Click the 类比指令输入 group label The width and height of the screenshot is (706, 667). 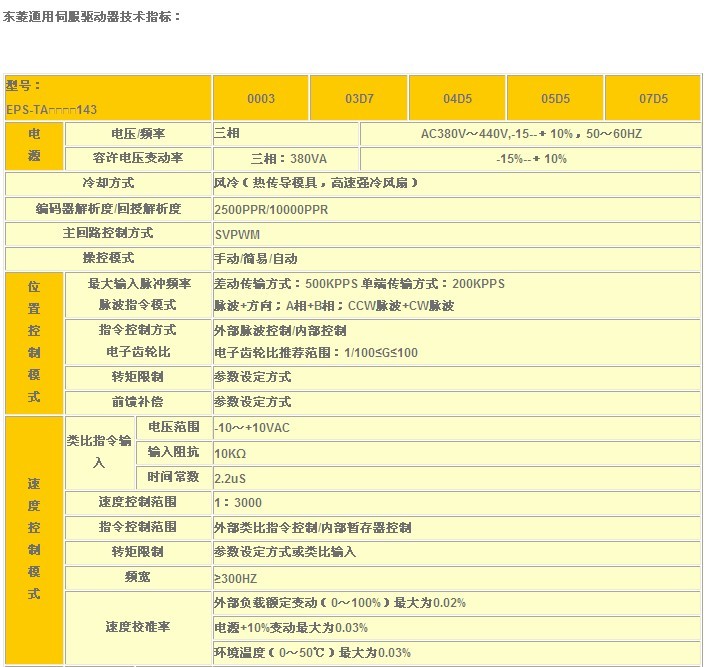(100, 452)
